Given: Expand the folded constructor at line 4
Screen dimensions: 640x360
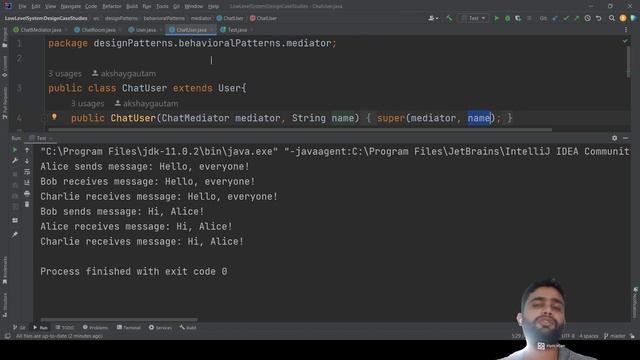Looking at the screenshot, I should pyautogui.click(x=44, y=118).
